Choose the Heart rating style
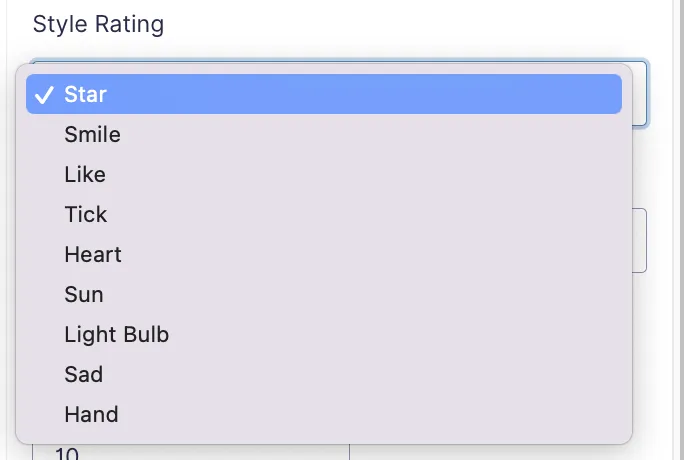Image resolution: width=684 pixels, height=460 pixels. click(x=93, y=255)
